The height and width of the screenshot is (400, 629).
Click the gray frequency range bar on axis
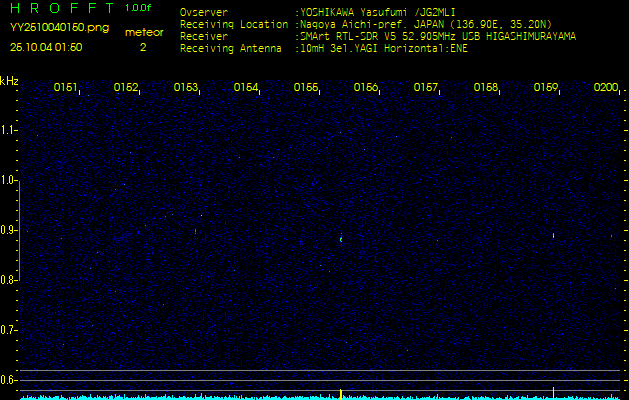pos(19,231)
